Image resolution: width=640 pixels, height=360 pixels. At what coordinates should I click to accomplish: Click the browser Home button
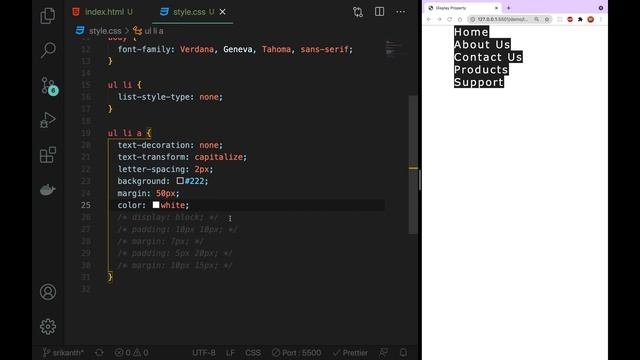point(460,19)
